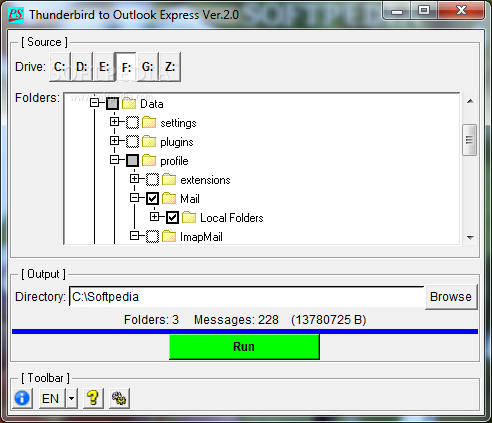Click the Local Folders folder icon
Image resolution: width=492 pixels, height=423 pixels.
tap(189, 218)
